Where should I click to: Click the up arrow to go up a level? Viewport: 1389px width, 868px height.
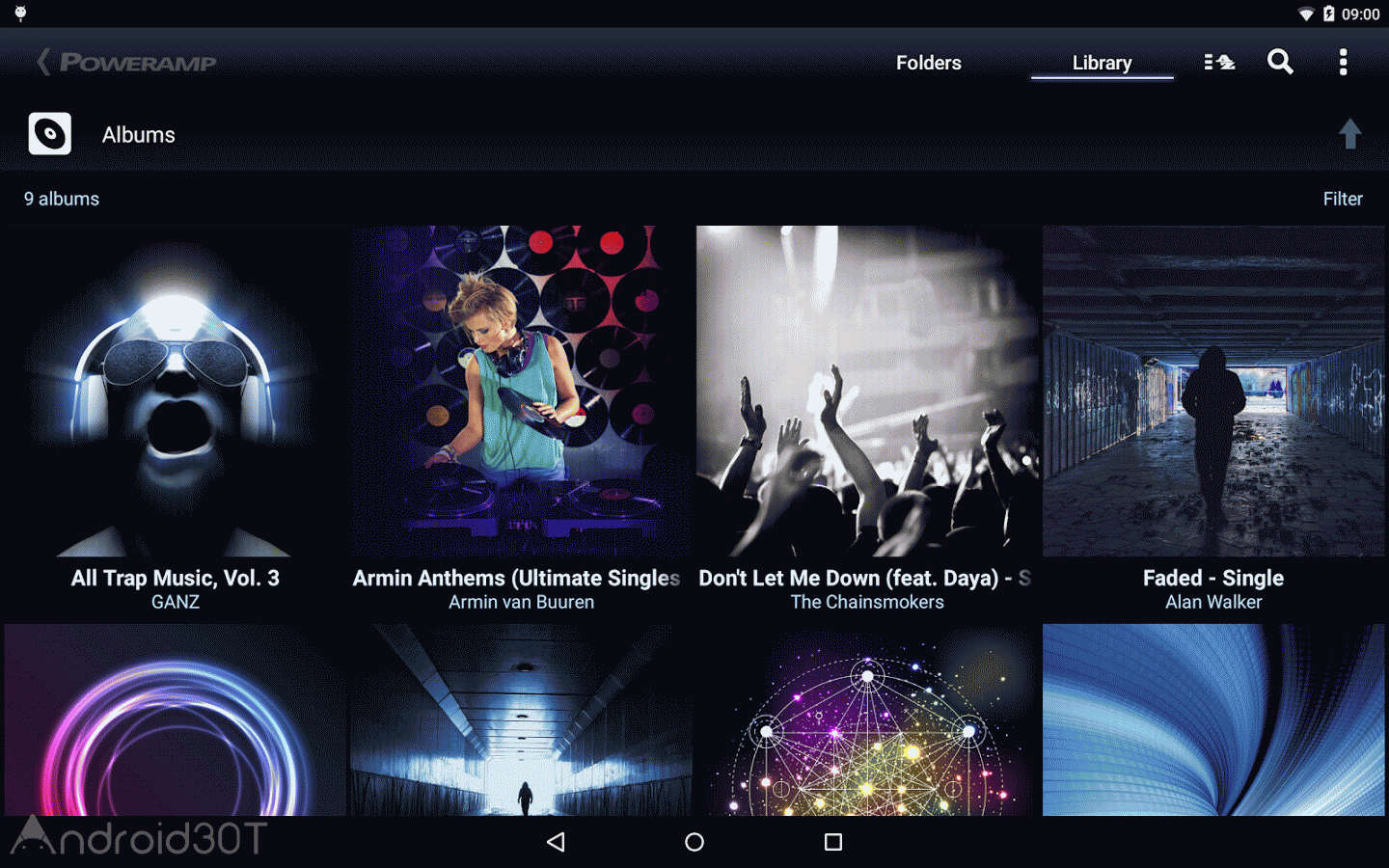(x=1350, y=133)
